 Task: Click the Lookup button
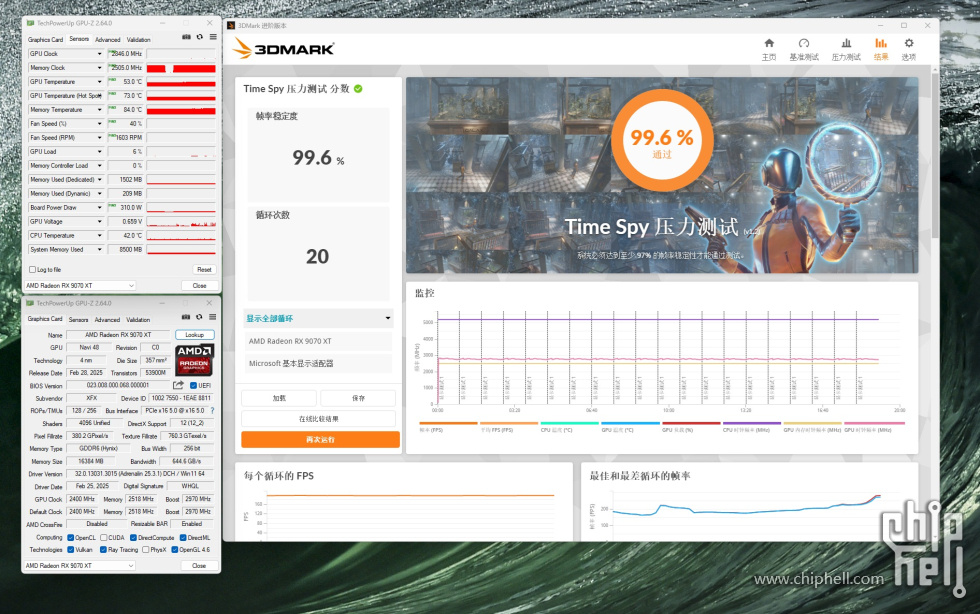pyautogui.click(x=194, y=335)
